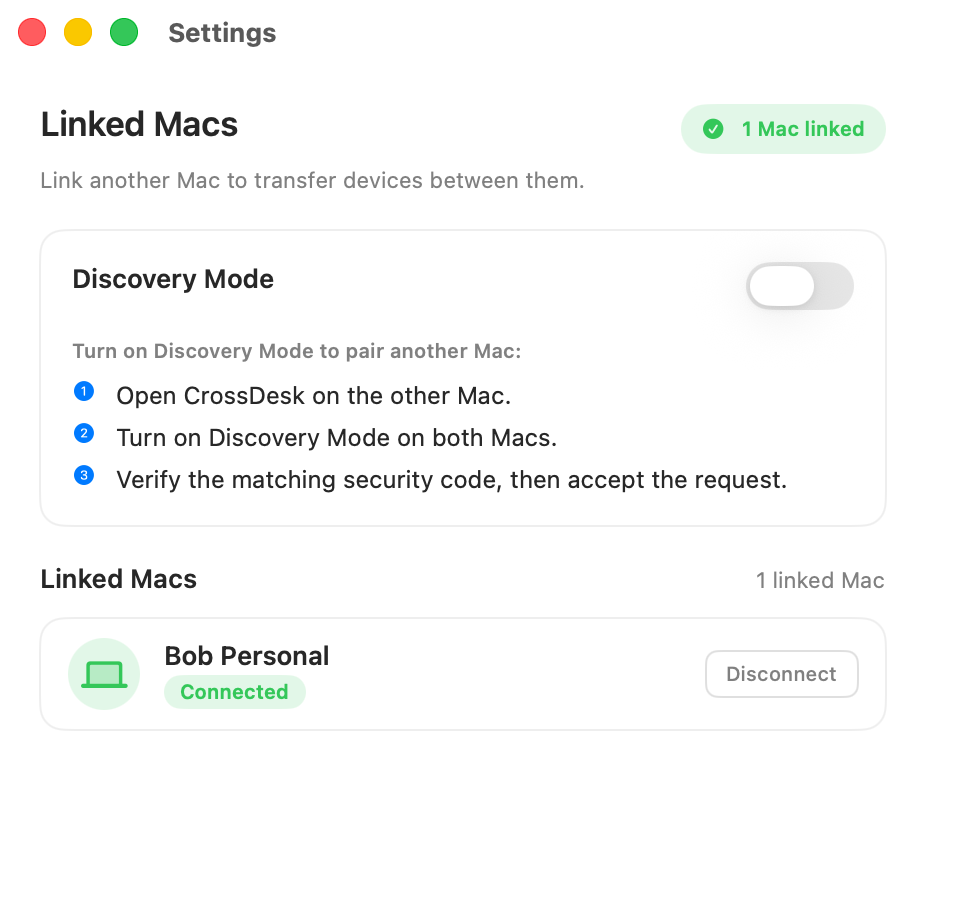Screen dimensions: 958x900
Task: Click the green checkmark status icon
Action: 713,129
